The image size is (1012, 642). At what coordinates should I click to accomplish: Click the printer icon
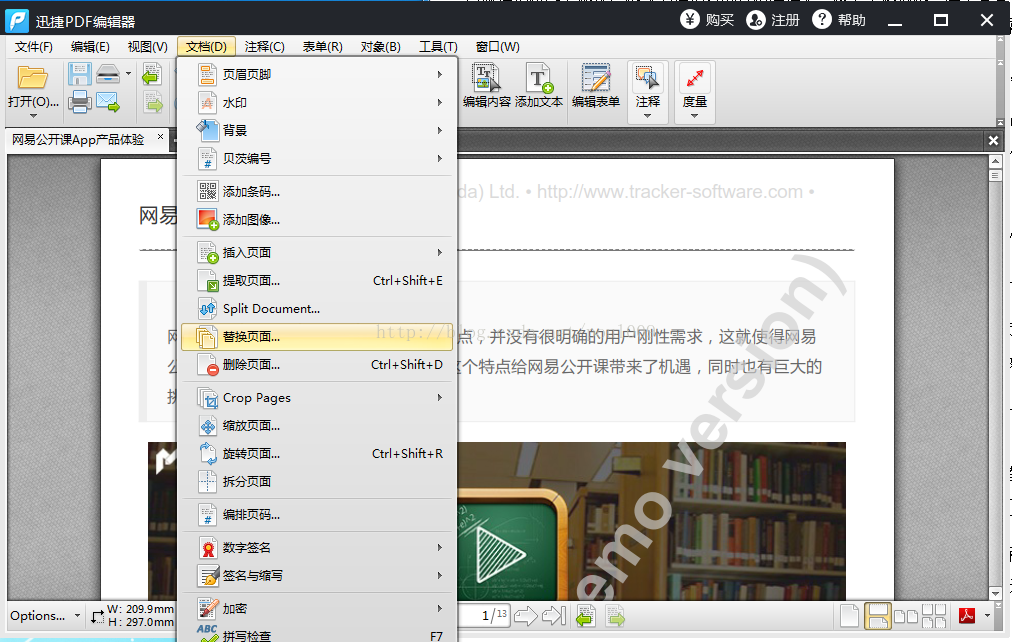(x=79, y=102)
